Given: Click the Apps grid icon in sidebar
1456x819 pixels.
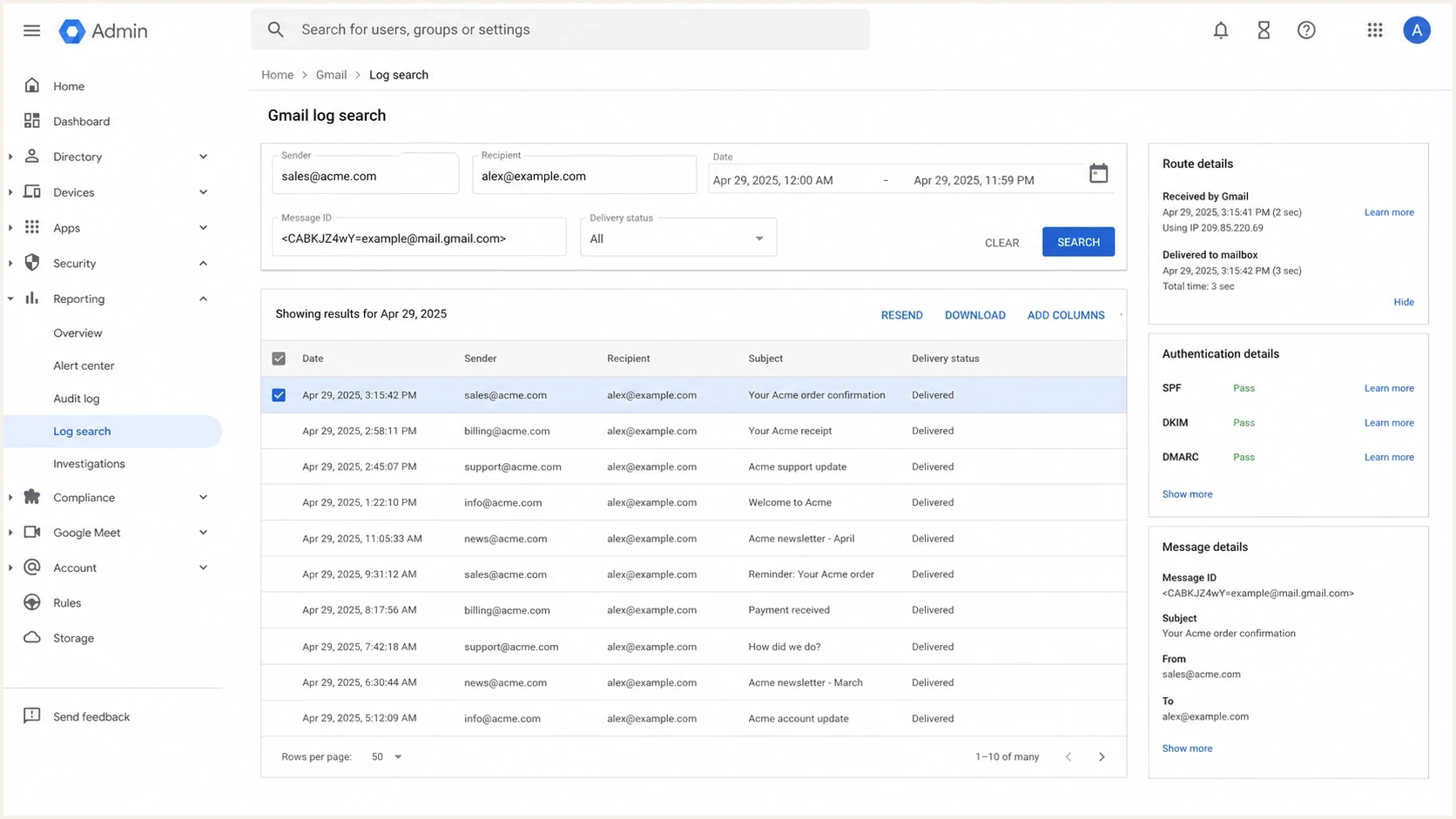Looking at the screenshot, I should [x=32, y=227].
